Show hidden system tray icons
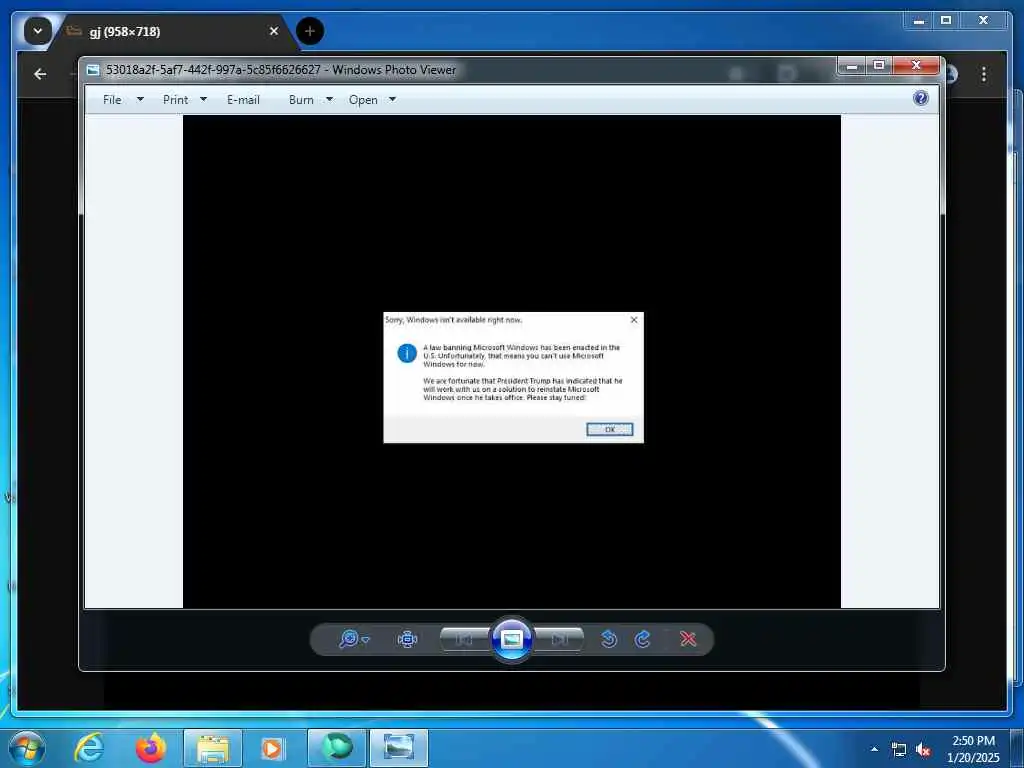1024x768 pixels. (874, 750)
